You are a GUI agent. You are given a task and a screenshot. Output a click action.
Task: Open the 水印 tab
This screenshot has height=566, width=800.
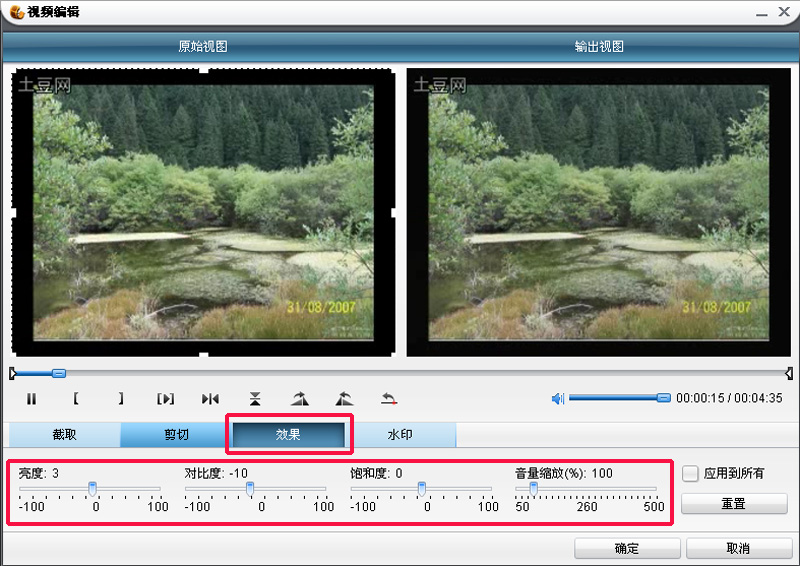pos(400,435)
